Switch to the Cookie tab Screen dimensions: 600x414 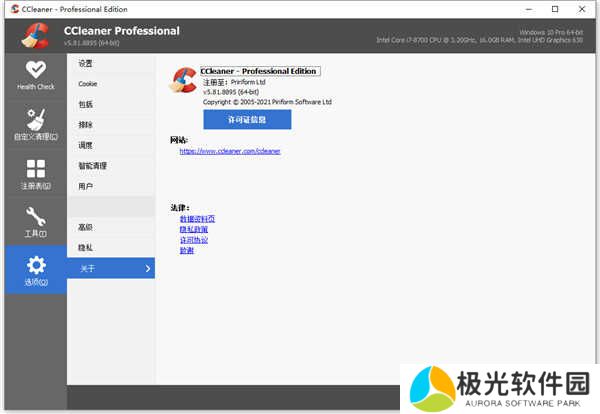(88, 84)
